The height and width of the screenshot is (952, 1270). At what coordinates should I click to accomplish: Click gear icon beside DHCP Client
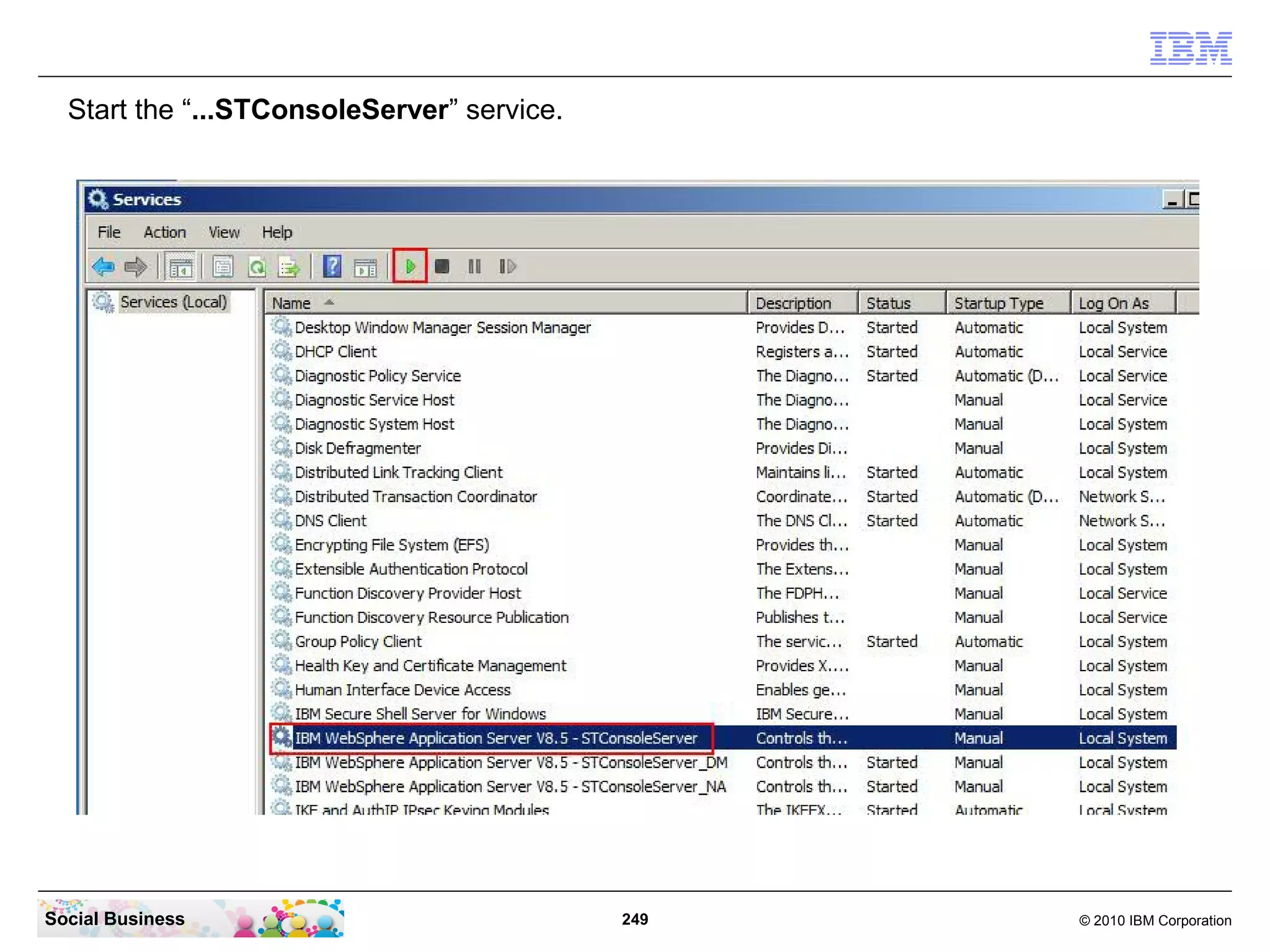click(282, 351)
